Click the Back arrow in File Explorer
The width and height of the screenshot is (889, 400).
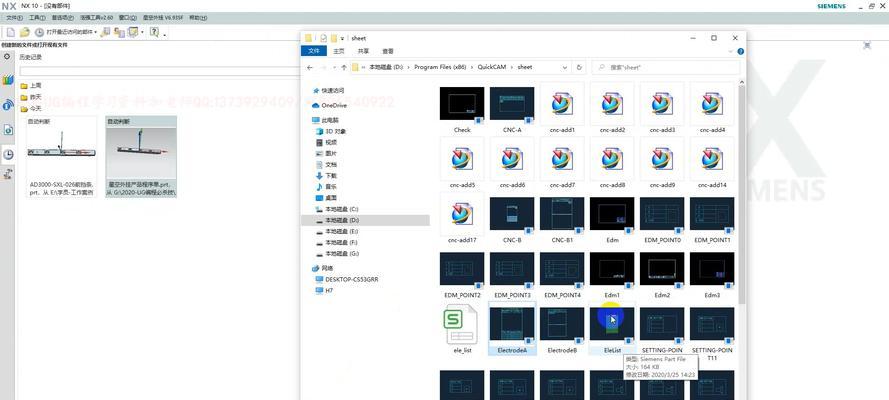click(x=310, y=67)
